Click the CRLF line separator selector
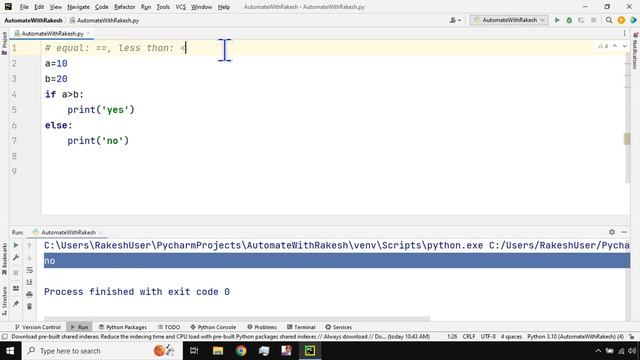 [469, 337]
